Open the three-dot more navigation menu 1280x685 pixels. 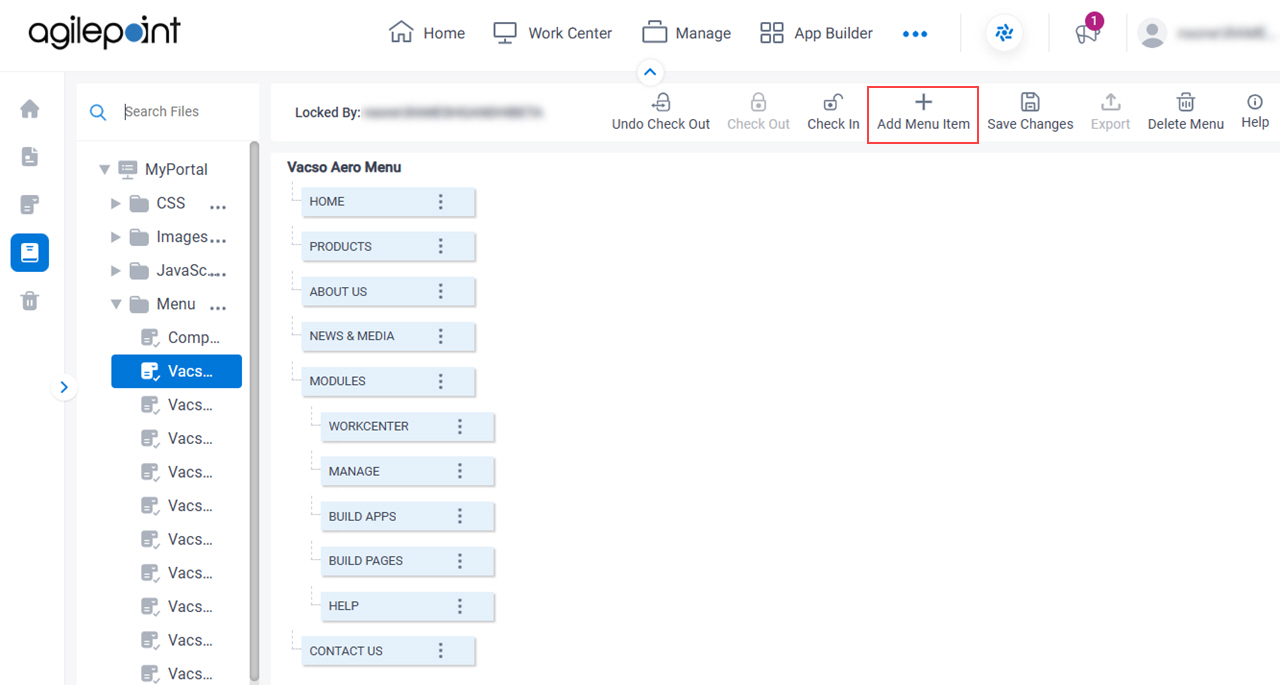[x=915, y=33]
